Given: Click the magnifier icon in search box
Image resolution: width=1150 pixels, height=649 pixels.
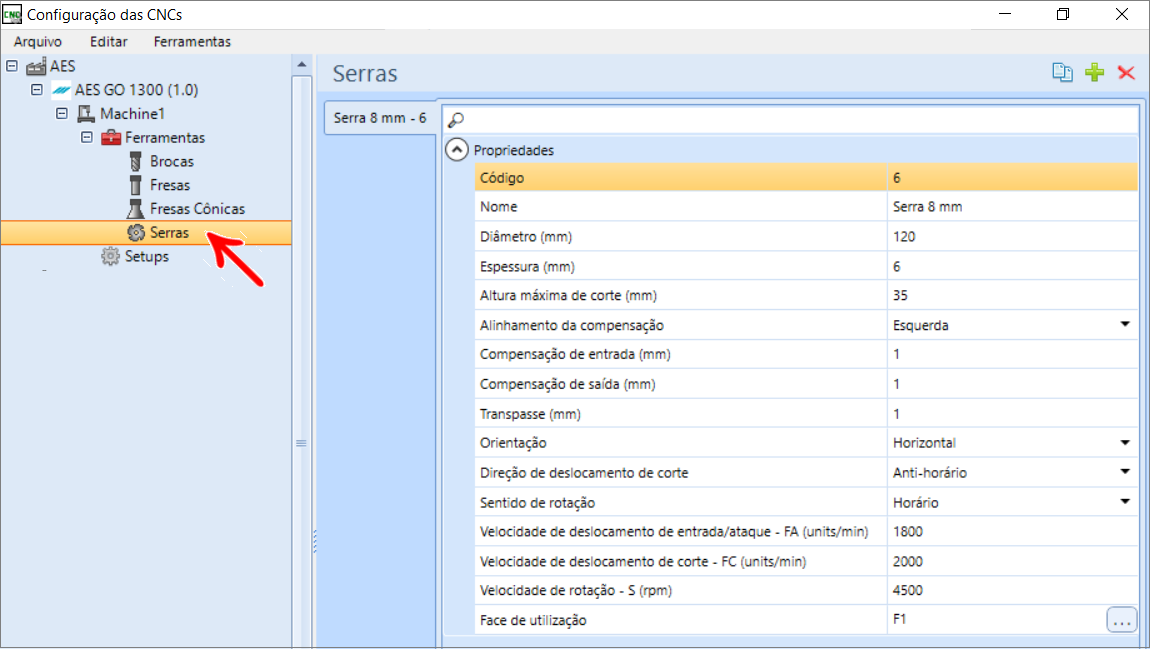Looking at the screenshot, I should [x=456, y=120].
